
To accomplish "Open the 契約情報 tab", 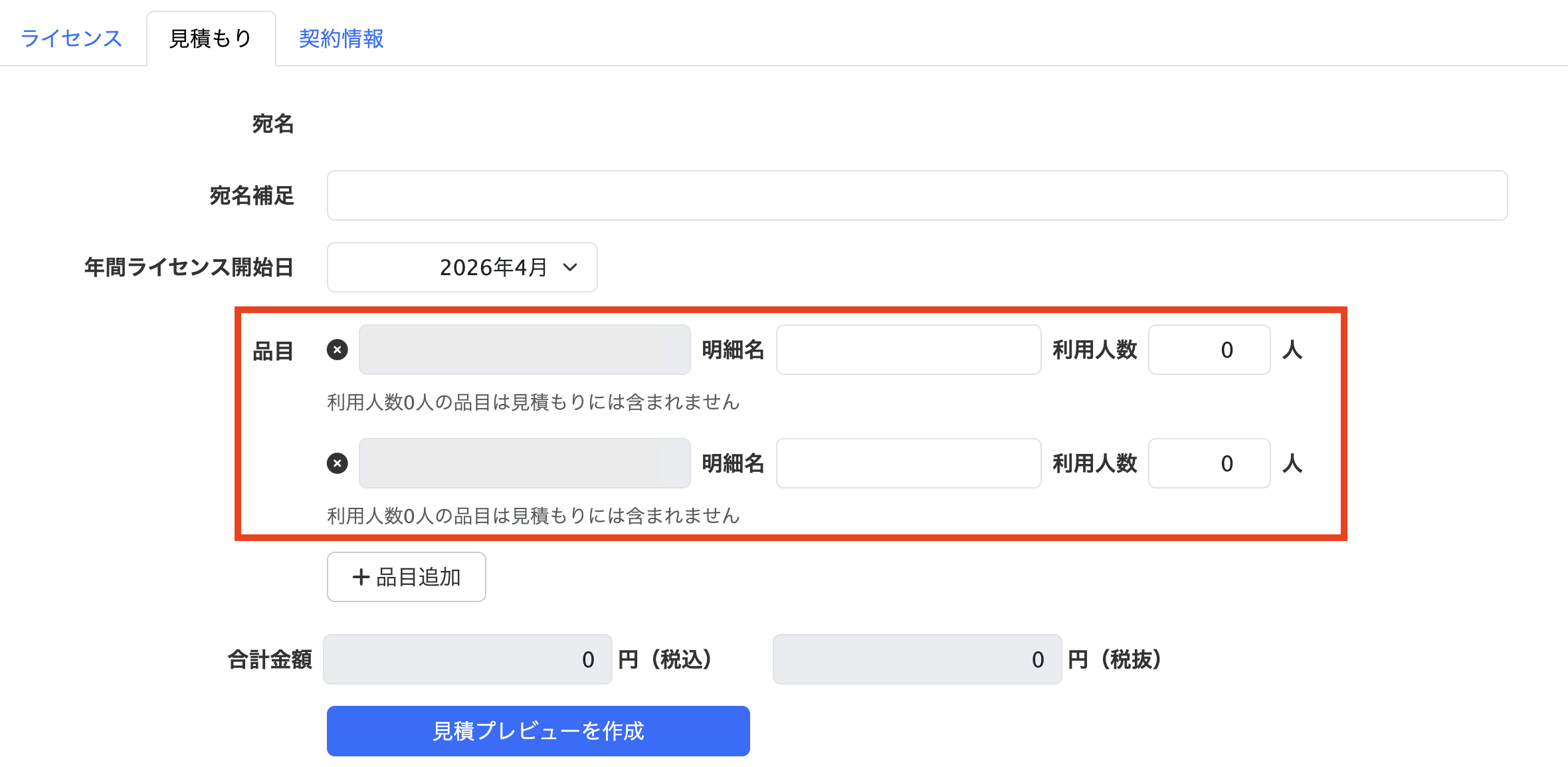I will 341,39.
